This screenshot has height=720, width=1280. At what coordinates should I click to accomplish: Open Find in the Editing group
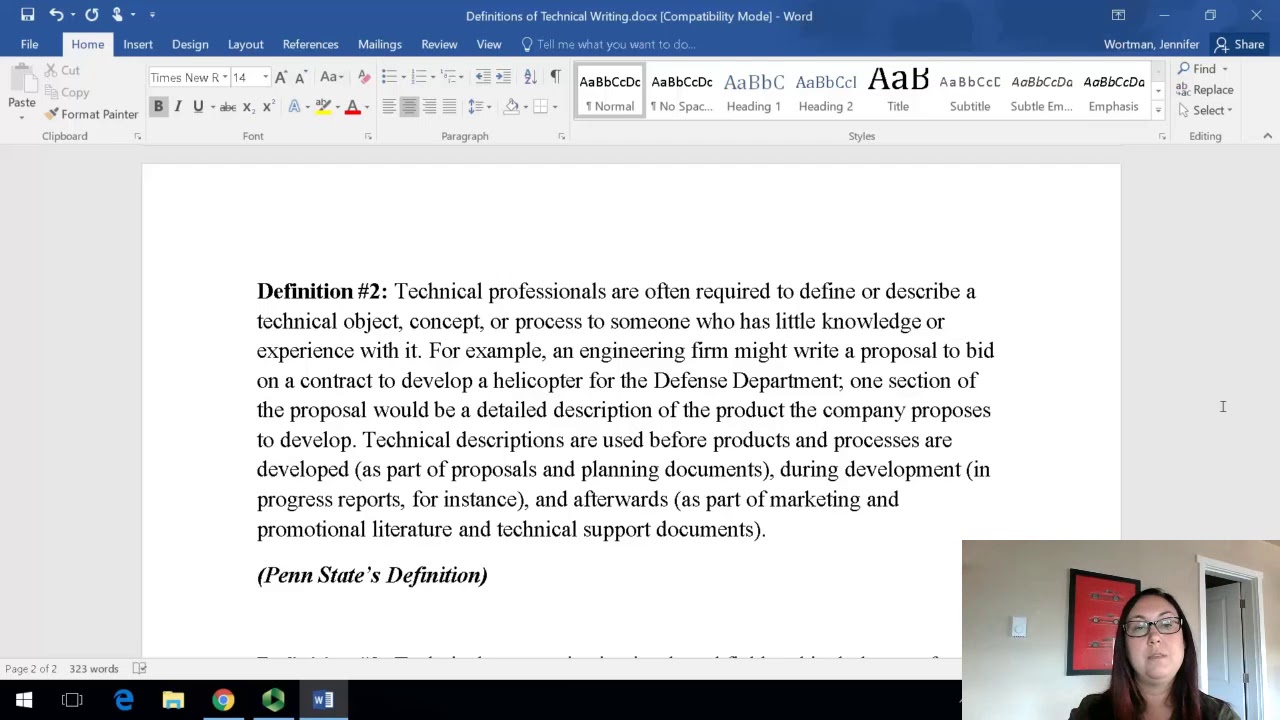[1196, 69]
